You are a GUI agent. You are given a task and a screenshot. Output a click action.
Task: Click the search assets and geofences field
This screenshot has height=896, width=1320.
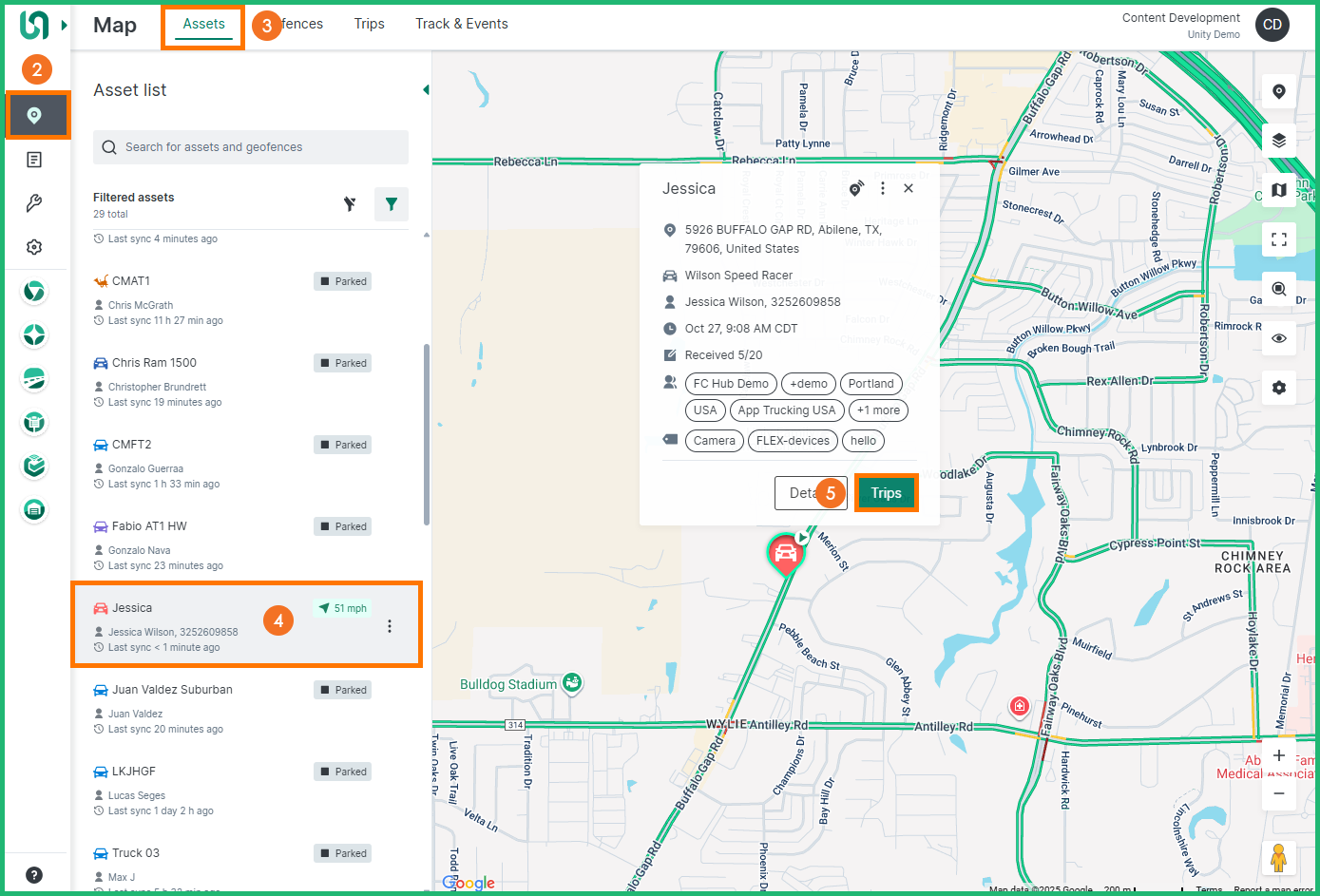pos(251,147)
